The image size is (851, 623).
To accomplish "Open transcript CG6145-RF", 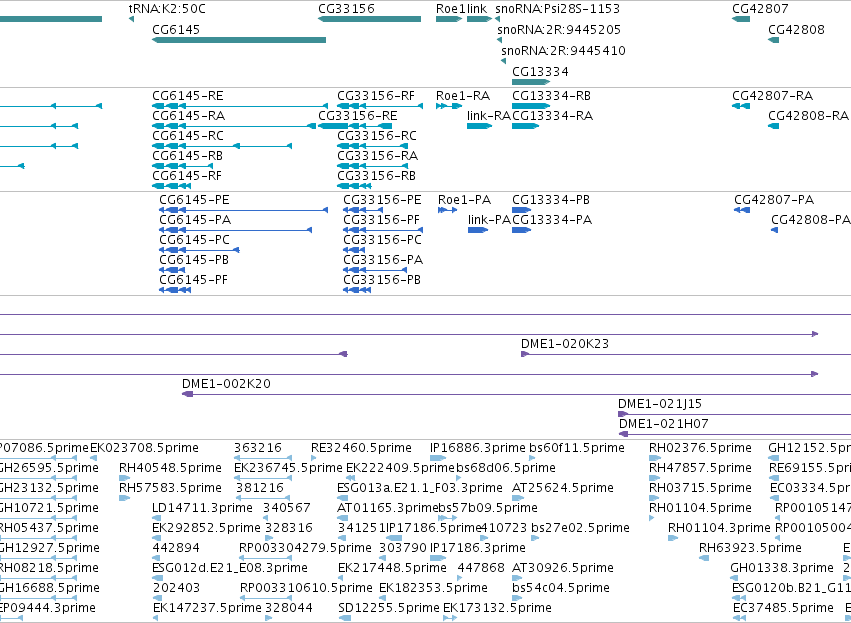I will point(172,186).
